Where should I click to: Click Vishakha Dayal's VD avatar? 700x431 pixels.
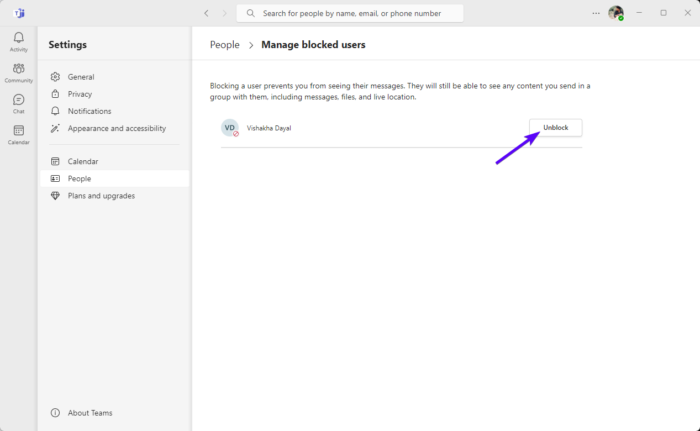[230, 128]
